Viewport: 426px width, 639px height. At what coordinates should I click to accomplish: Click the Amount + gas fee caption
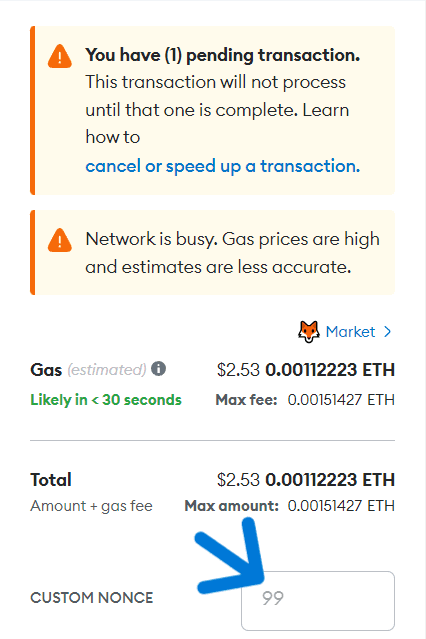click(91, 506)
